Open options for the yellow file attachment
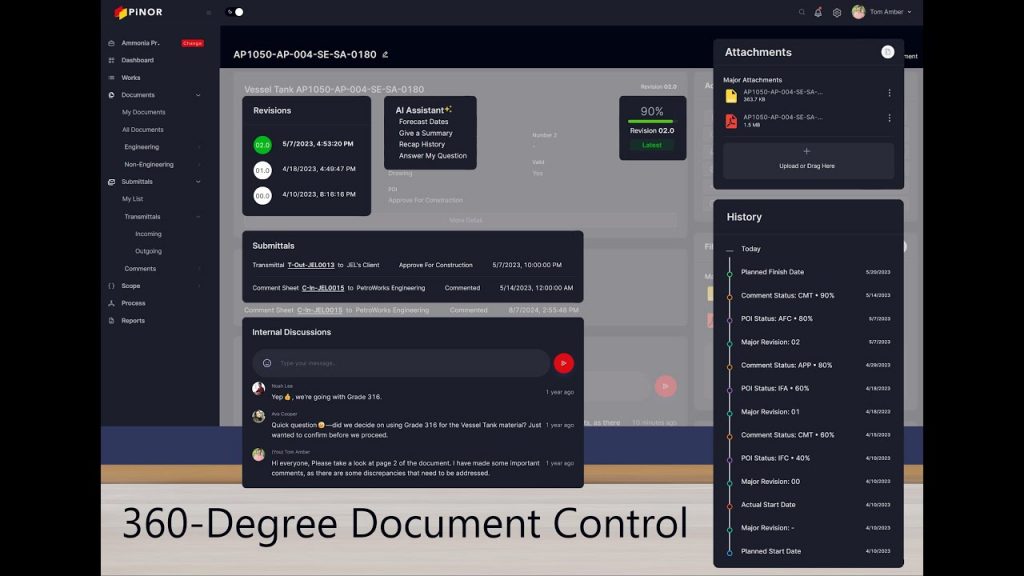Screen dimensions: 1024x576 click(x=889, y=93)
